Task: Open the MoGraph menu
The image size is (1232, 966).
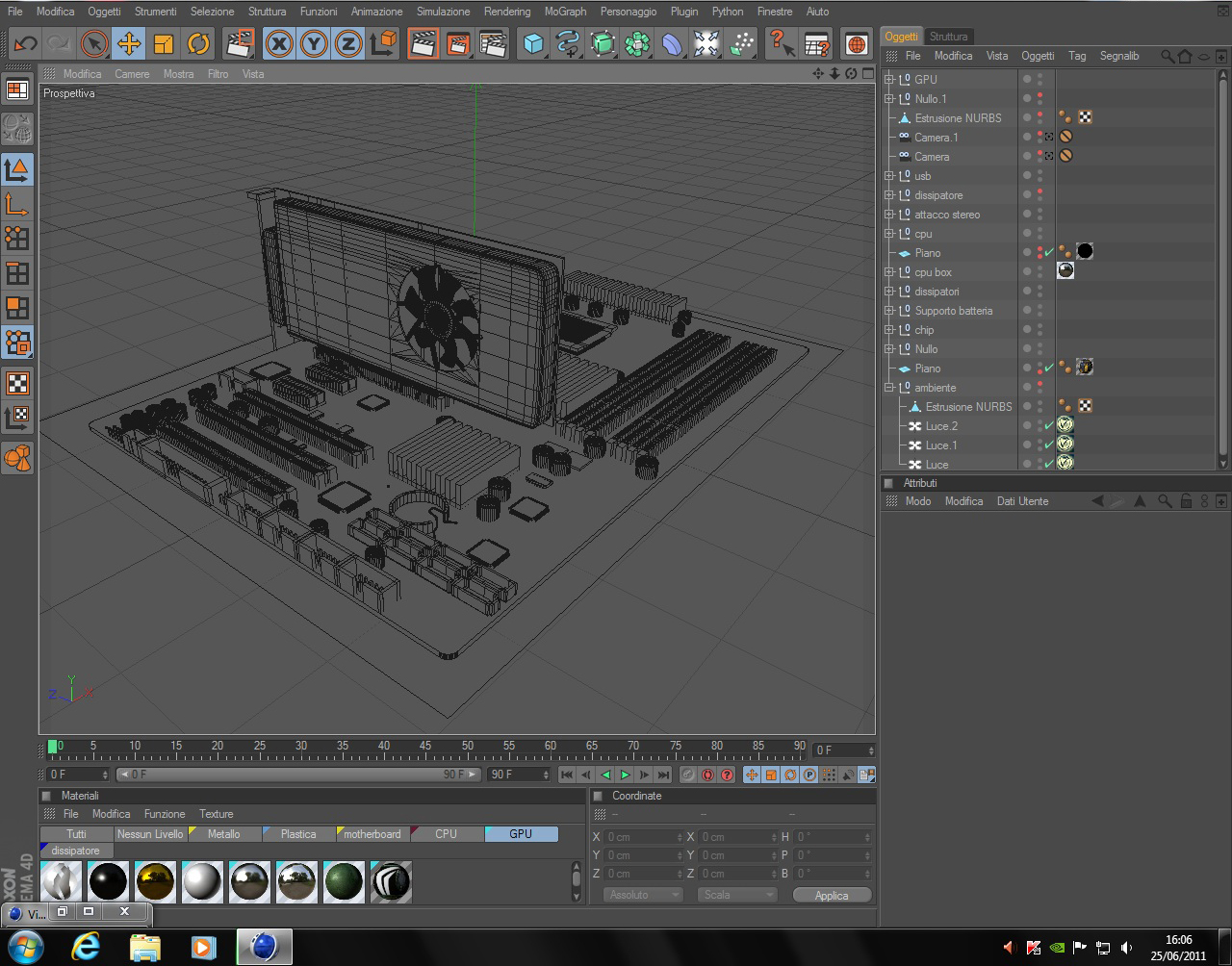Action: [x=565, y=12]
